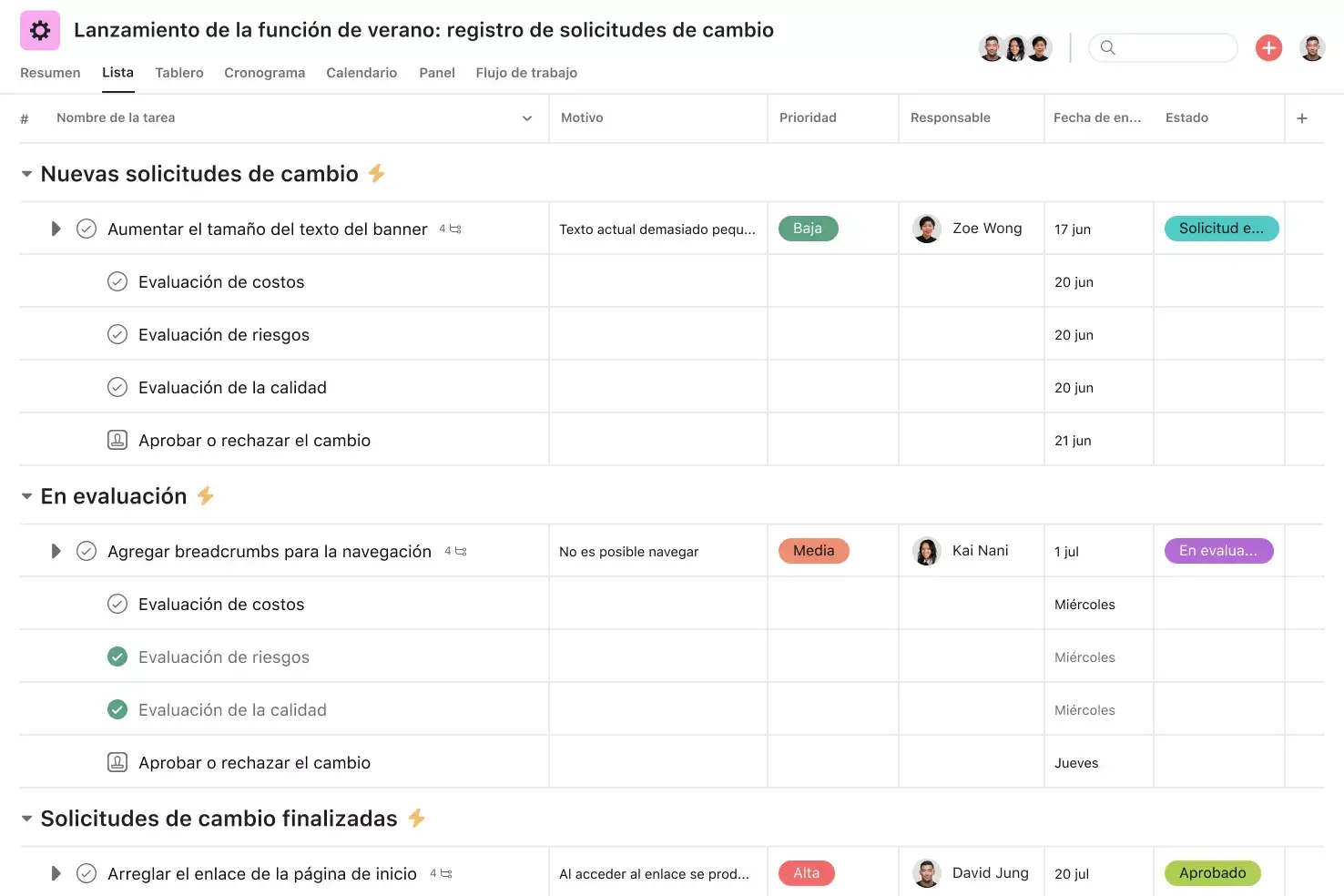1344x896 pixels.
Task: Click the project title Lanzamiento de la función de verano
Action: tap(423, 30)
